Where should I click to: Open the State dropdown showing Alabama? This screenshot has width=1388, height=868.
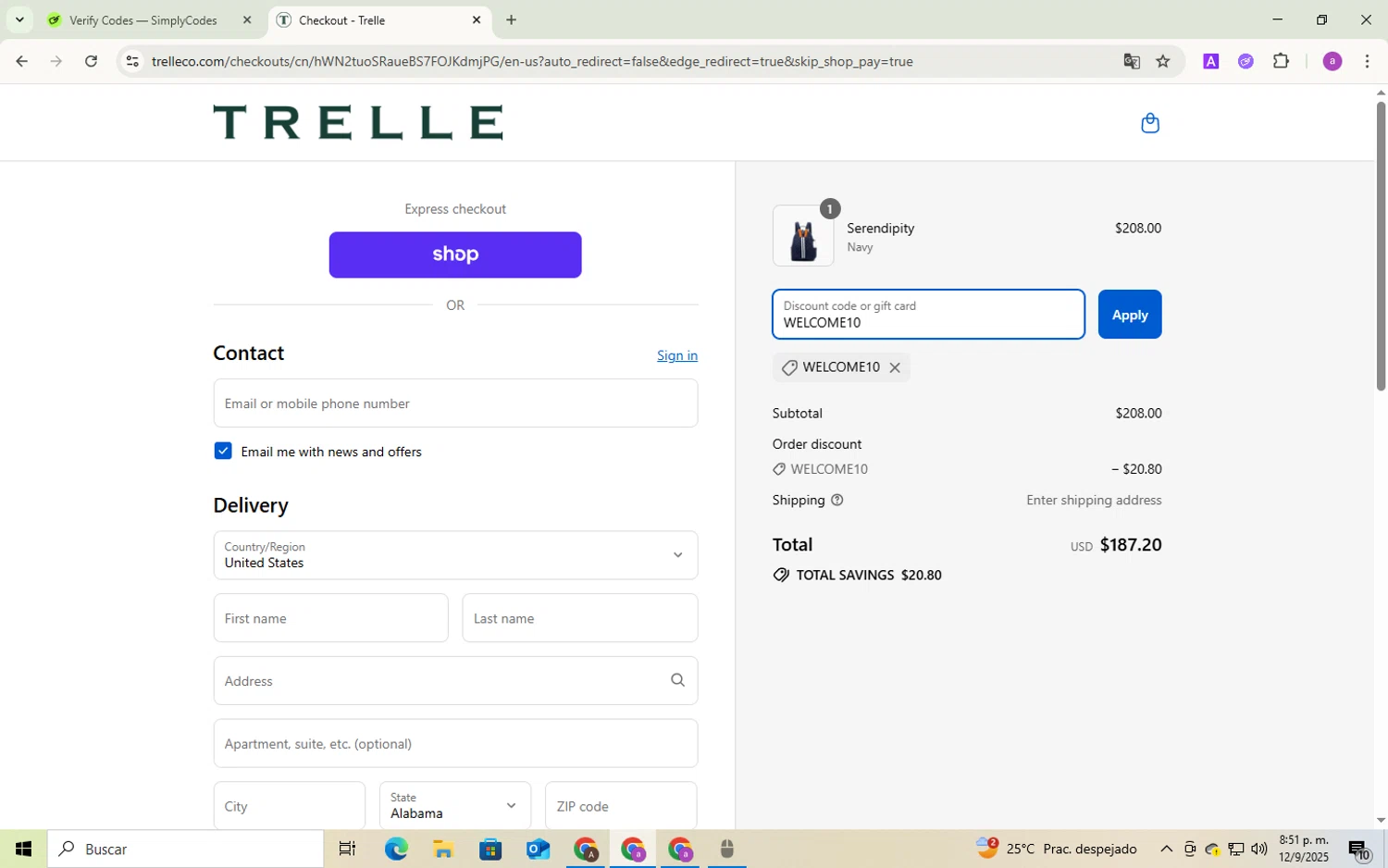click(455, 805)
